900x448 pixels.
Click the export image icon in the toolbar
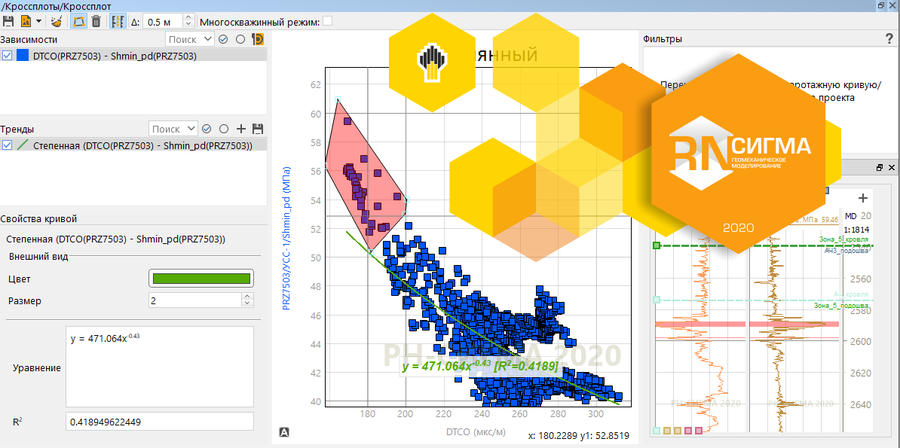[24, 21]
